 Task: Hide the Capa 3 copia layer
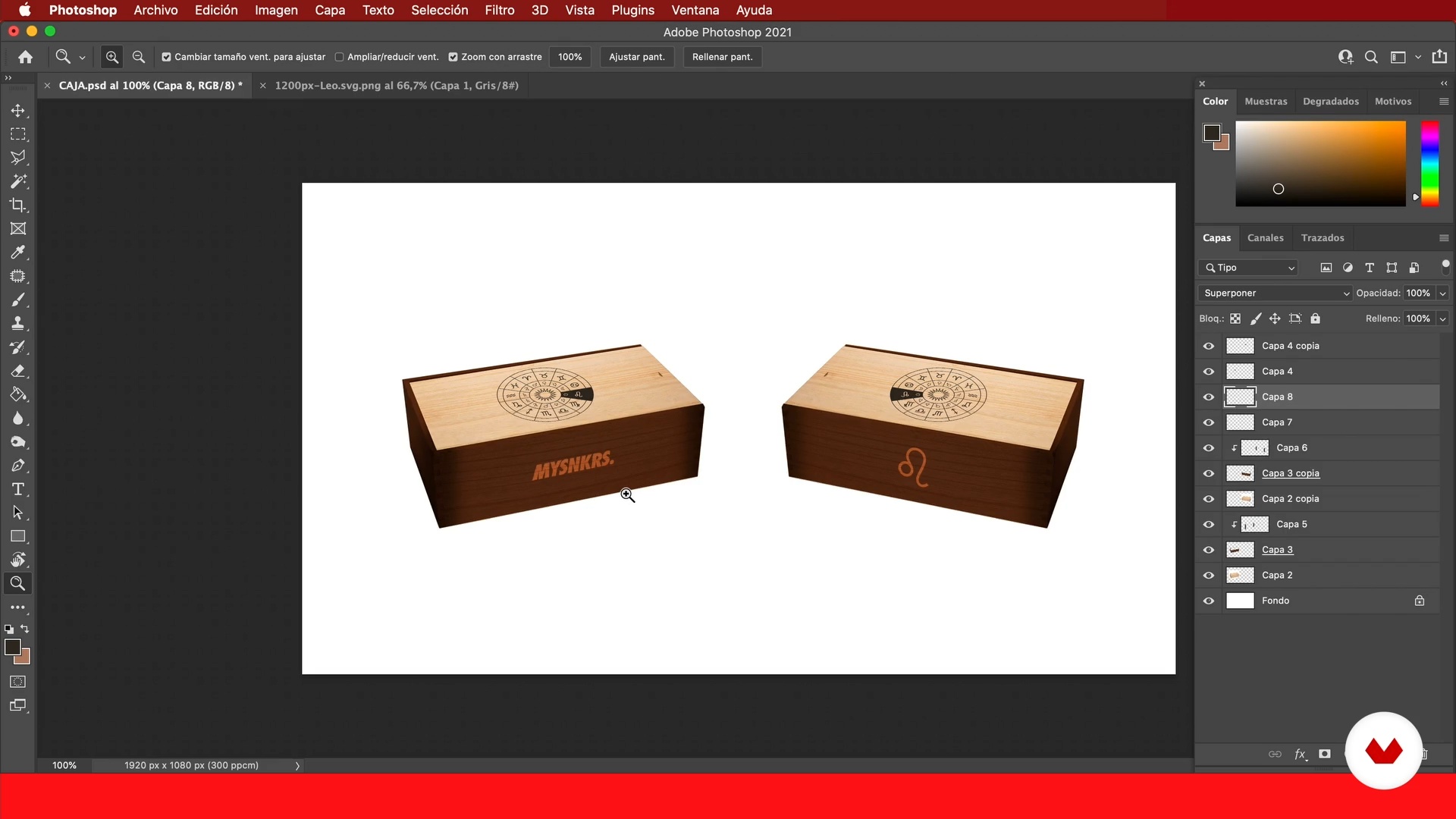1209,473
